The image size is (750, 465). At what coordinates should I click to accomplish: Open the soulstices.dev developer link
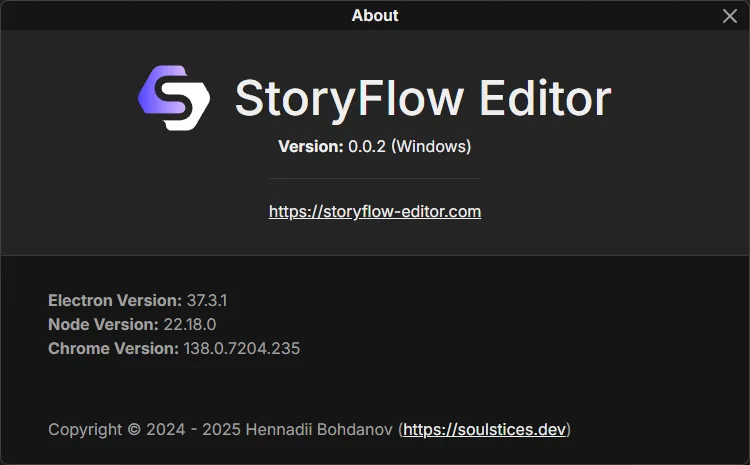point(485,429)
